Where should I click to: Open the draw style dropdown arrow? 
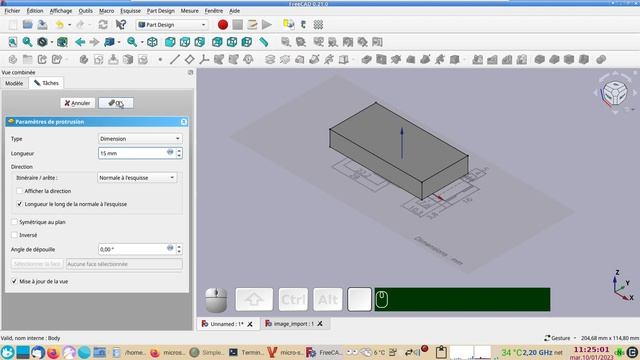click(52, 42)
